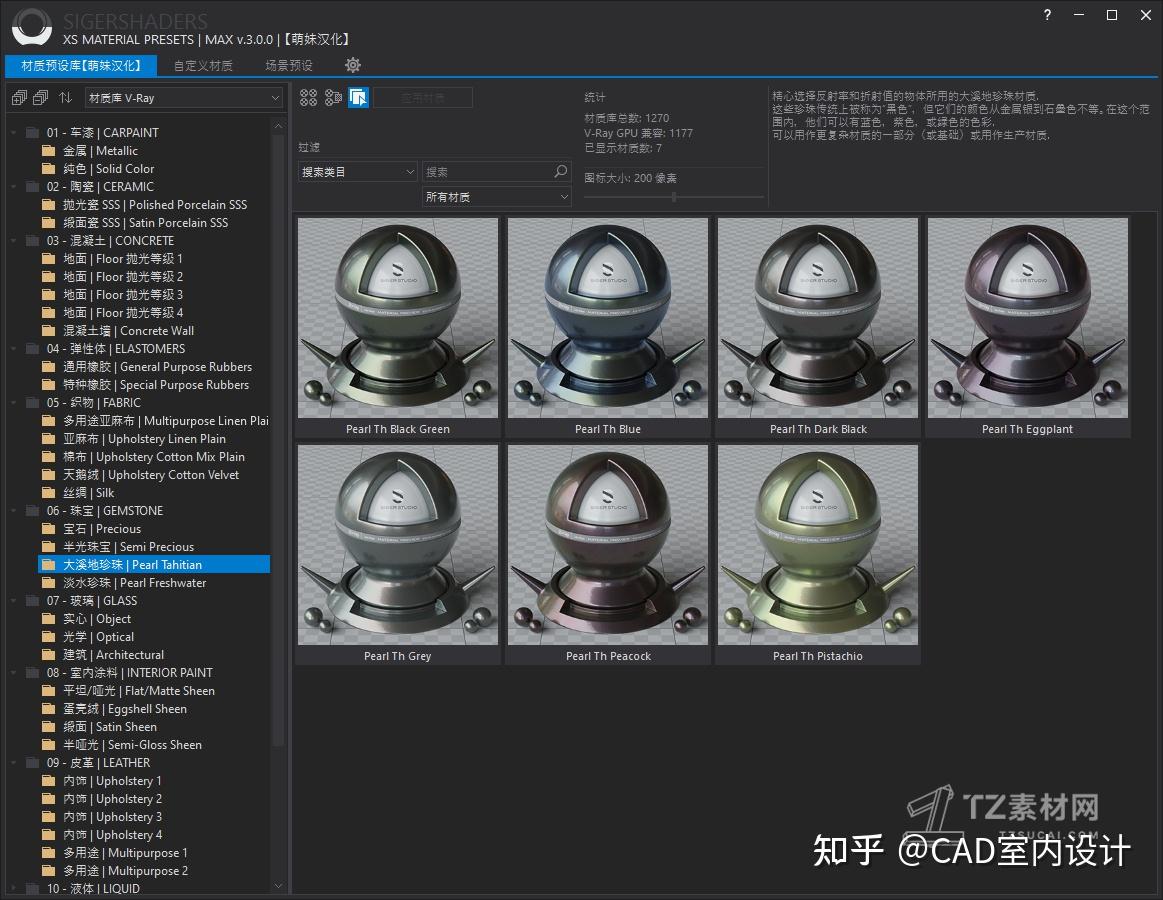Expand the 所有材质 filter dropdown
Screen dimensions: 1163x900
point(496,196)
